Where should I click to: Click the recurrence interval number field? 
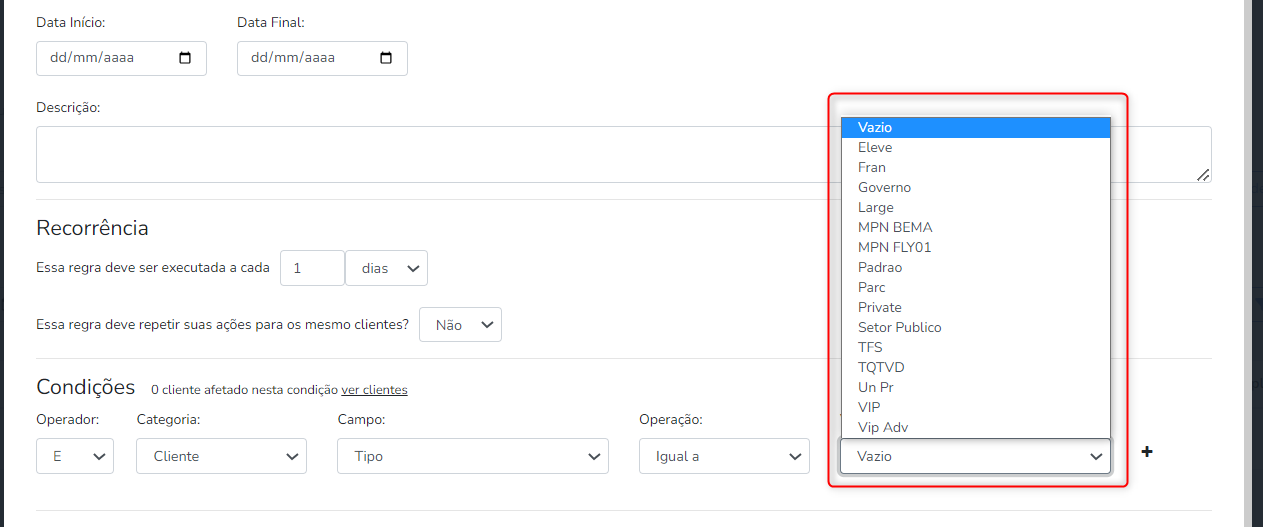point(312,268)
